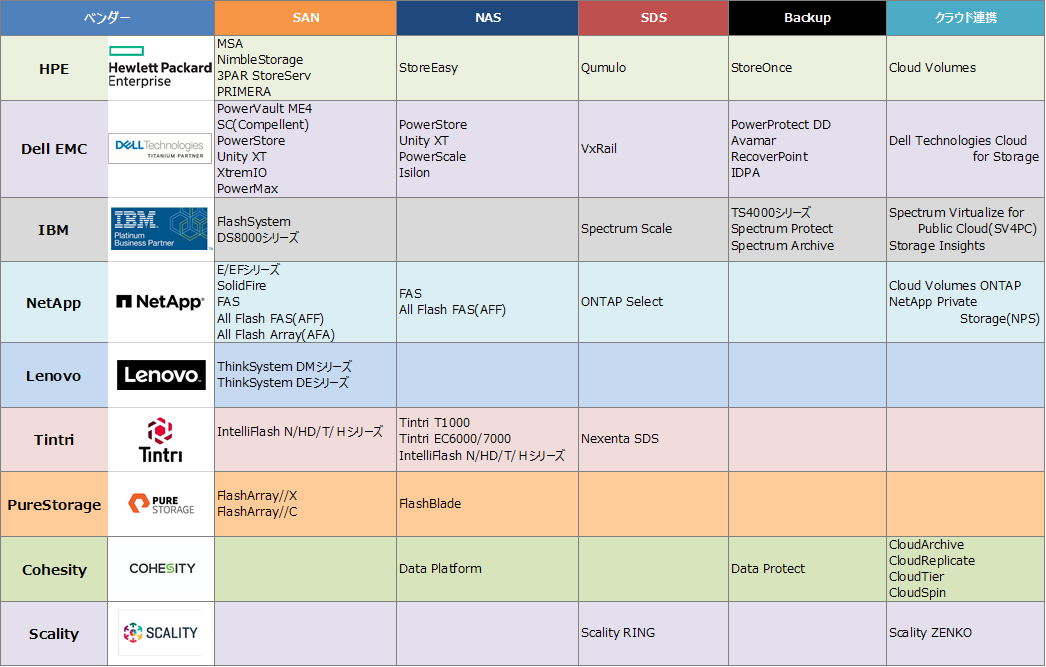Select the "Isilon" entry
This screenshot has width=1046, height=667.
point(414,173)
